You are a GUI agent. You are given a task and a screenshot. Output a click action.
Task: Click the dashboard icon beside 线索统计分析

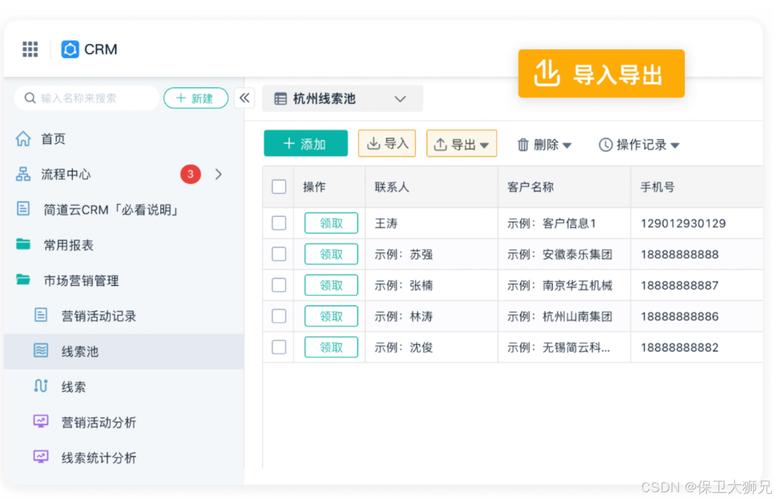click(x=41, y=457)
